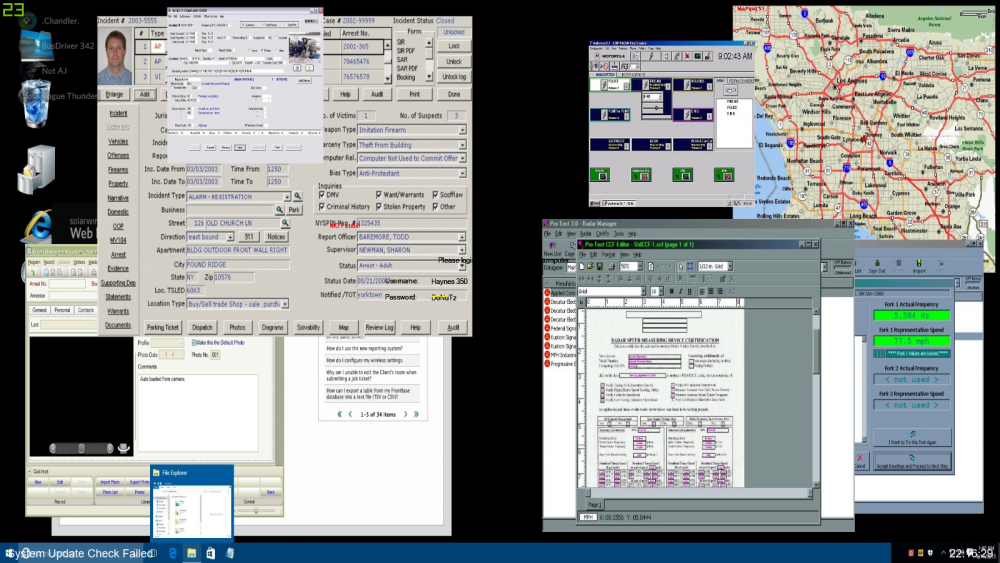1000x563 pixels.
Task: Click align left icon in CCF Editor
Action: pyautogui.click(x=702, y=291)
